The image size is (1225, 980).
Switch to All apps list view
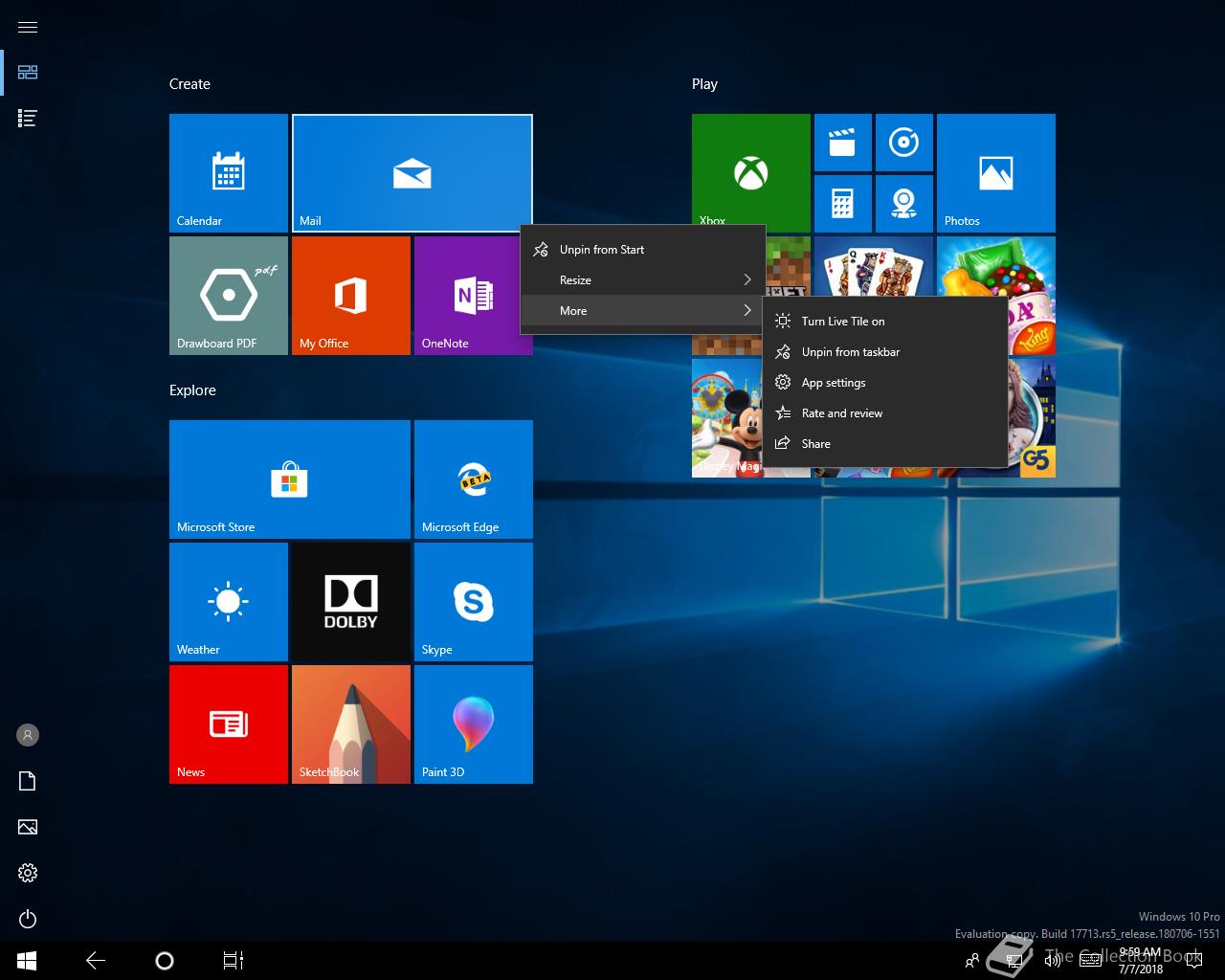tap(28, 119)
